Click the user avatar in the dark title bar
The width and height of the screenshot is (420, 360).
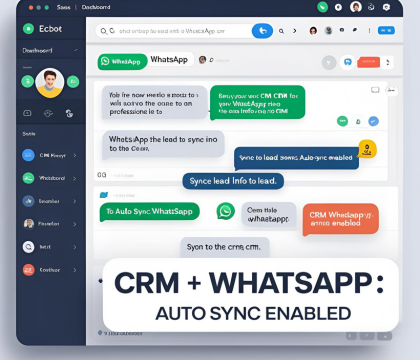(356, 7)
